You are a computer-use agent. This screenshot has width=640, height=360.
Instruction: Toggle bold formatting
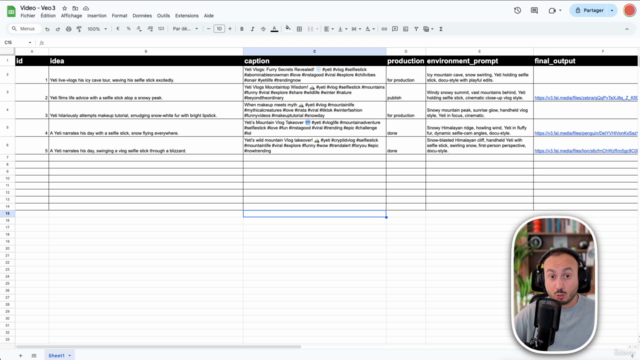242,29
